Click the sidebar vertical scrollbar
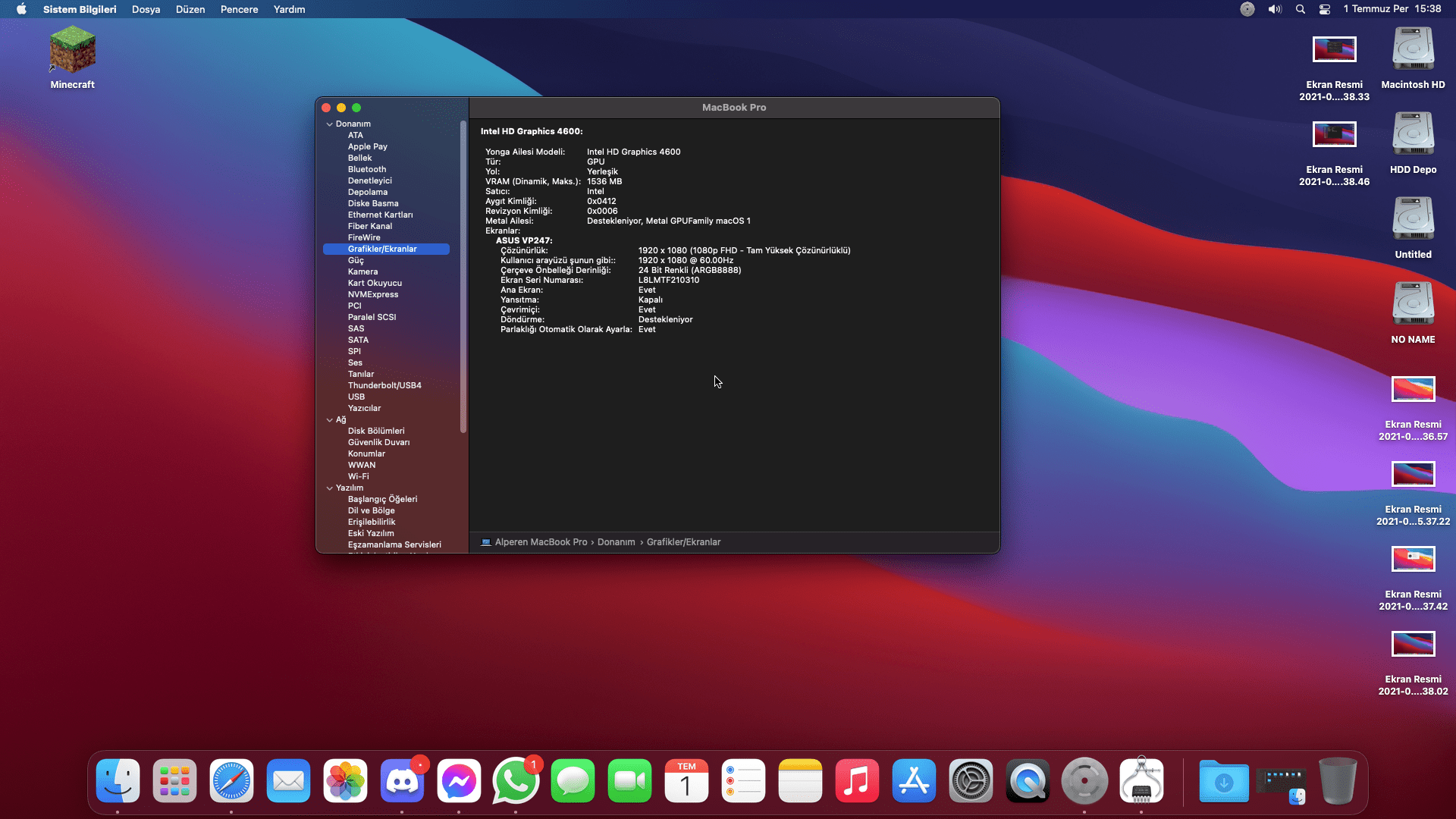The image size is (1456, 819). pos(463,277)
